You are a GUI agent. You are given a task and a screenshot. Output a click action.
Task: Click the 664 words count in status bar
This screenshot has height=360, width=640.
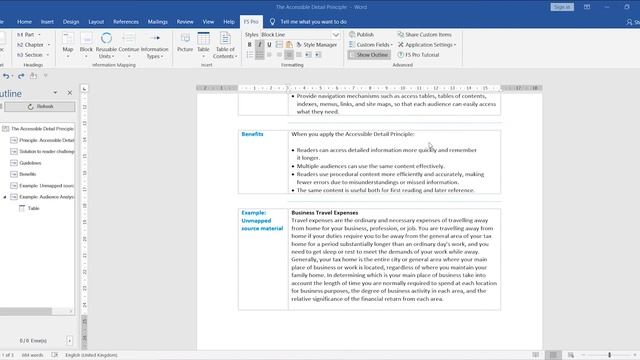click(32, 355)
